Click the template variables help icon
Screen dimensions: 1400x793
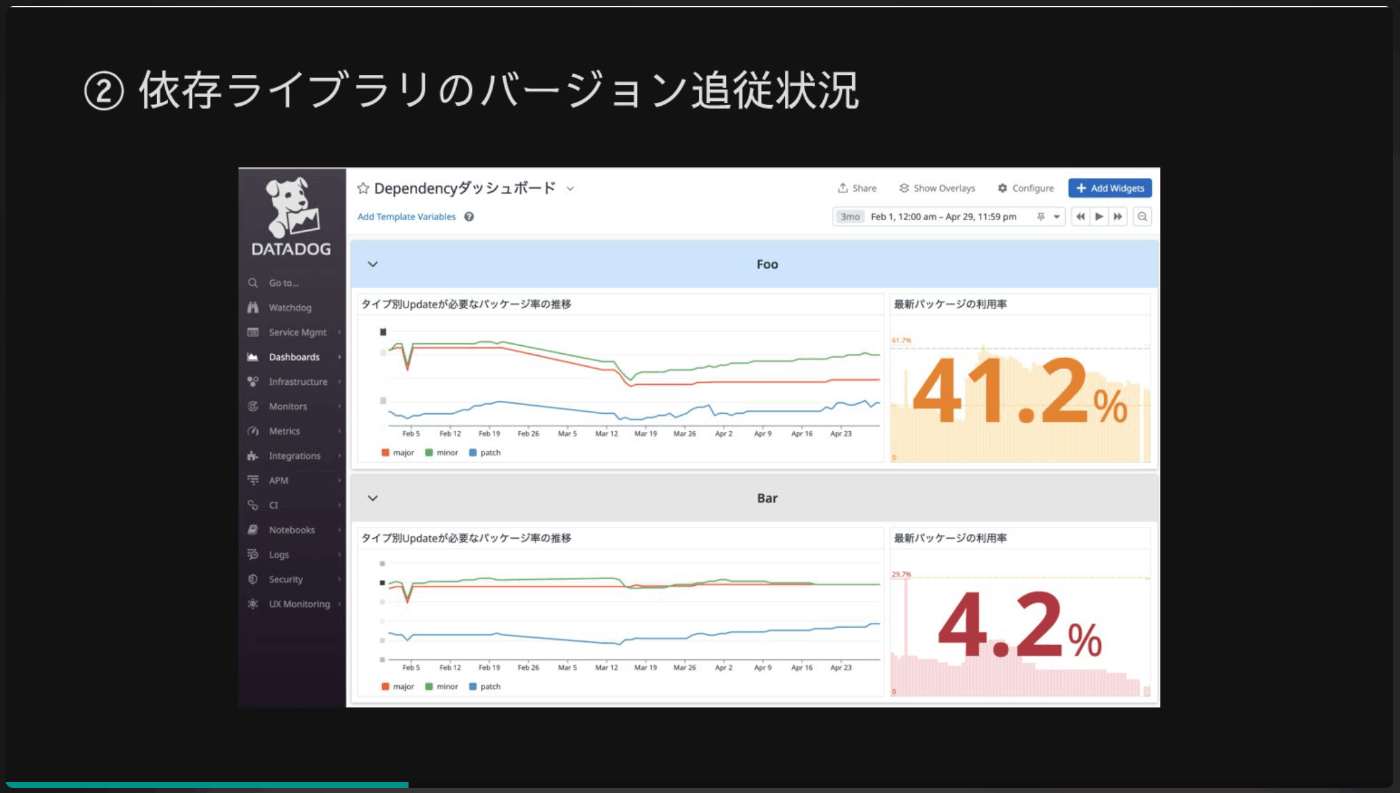pos(469,217)
